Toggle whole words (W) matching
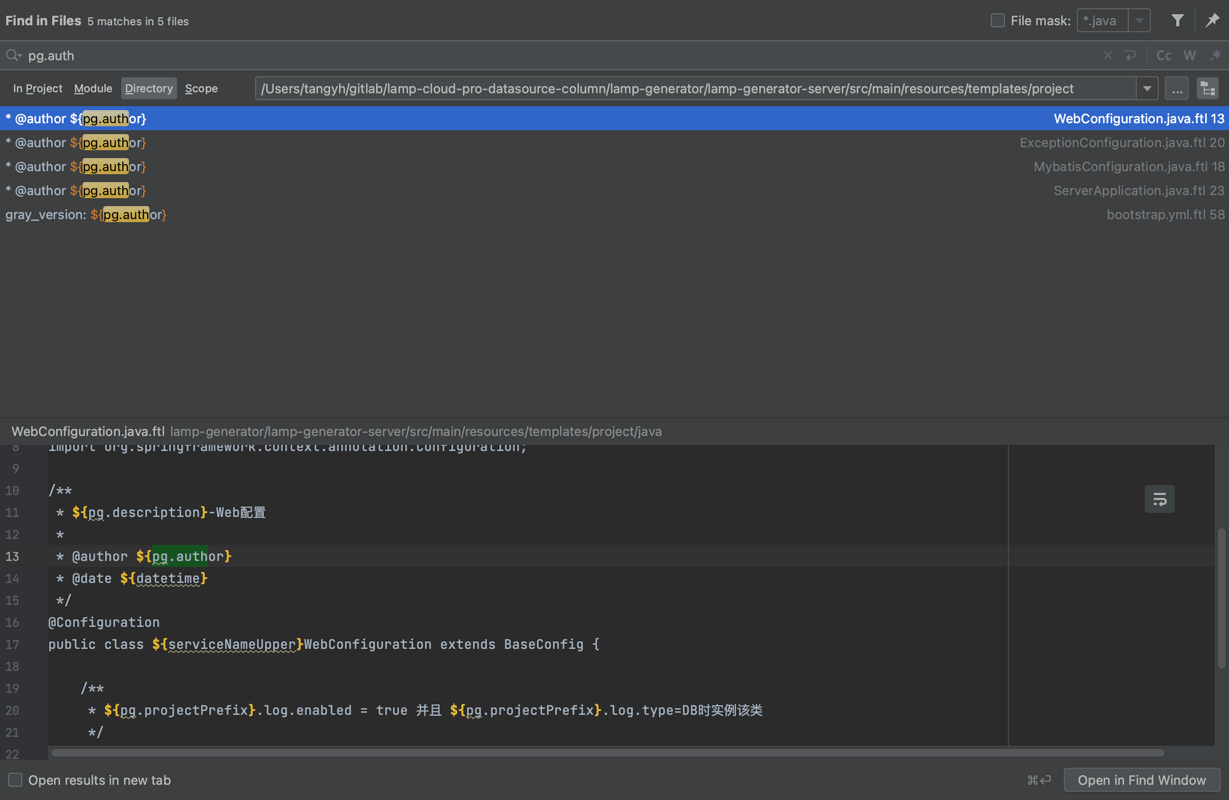The height and width of the screenshot is (800, 1229). (x=1189, y=56)
